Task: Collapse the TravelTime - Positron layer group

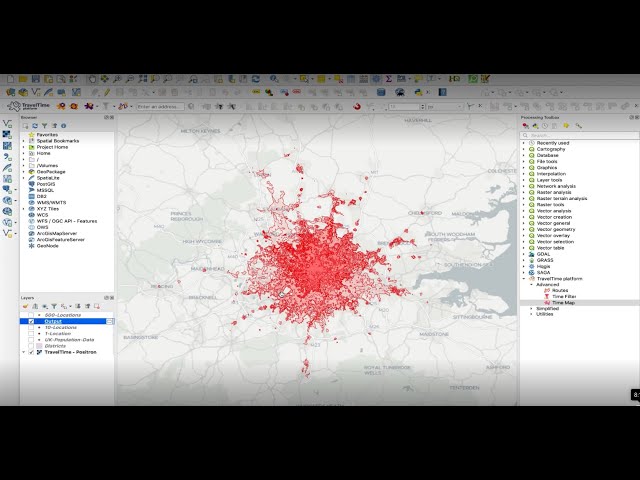Action: tap(24, 352)
